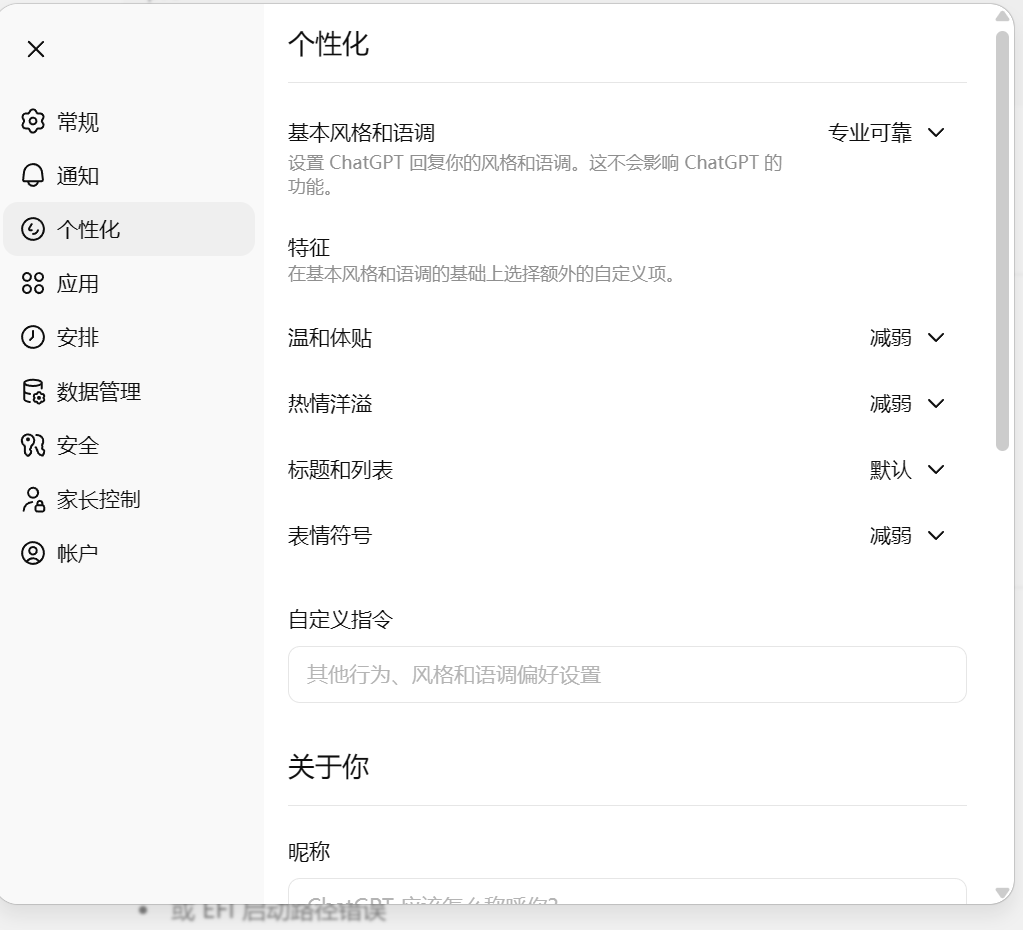Click the 昵称 input field
1023x930 pixels.
tap(627, 891)
